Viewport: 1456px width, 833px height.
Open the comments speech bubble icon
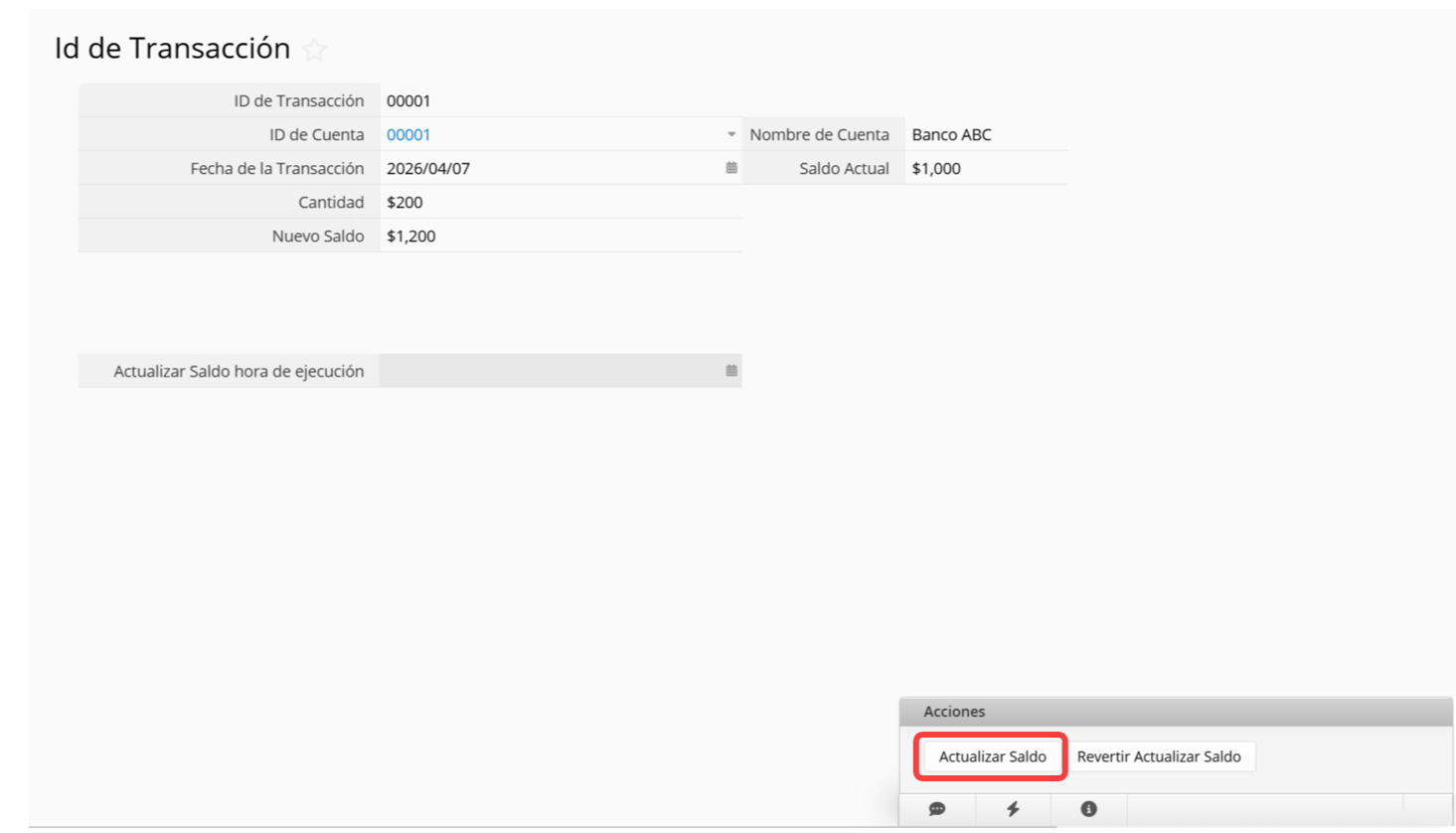tap(937, 809)
